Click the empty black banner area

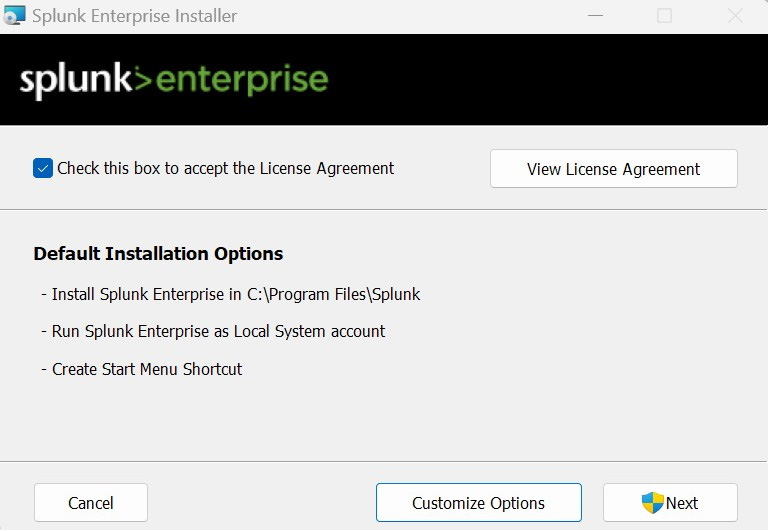click(544, 79)
